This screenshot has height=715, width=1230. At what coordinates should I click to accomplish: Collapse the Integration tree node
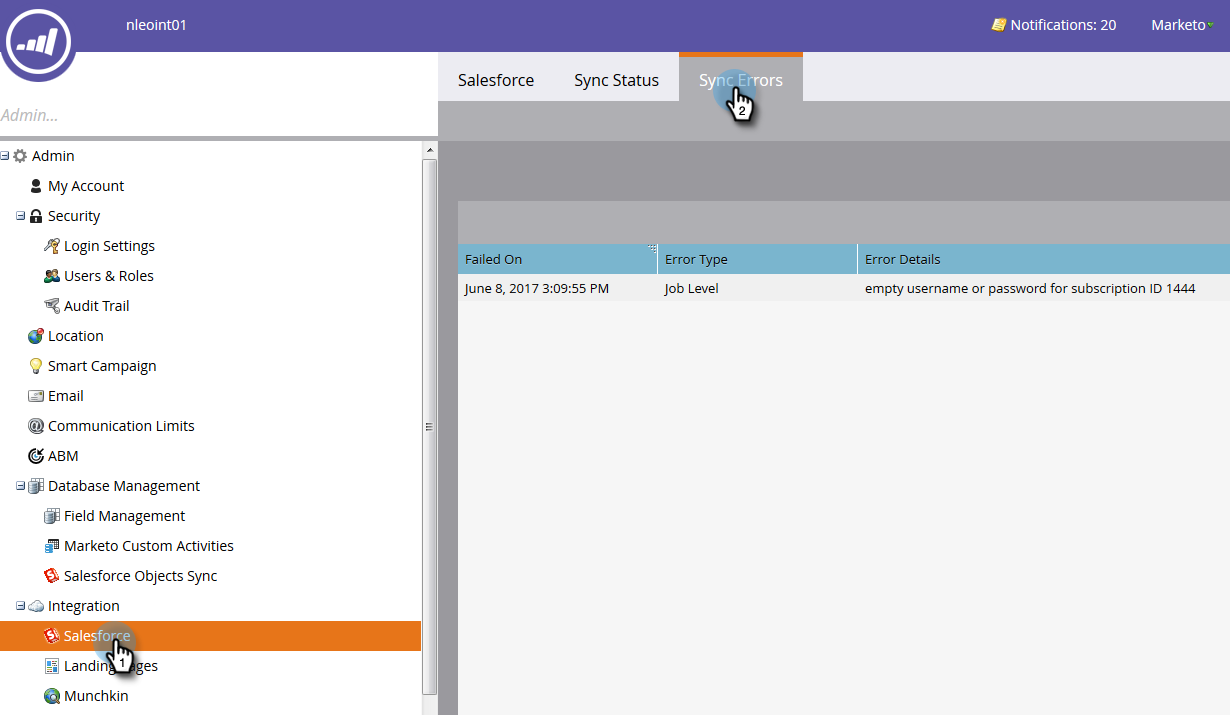pos(21,606)
